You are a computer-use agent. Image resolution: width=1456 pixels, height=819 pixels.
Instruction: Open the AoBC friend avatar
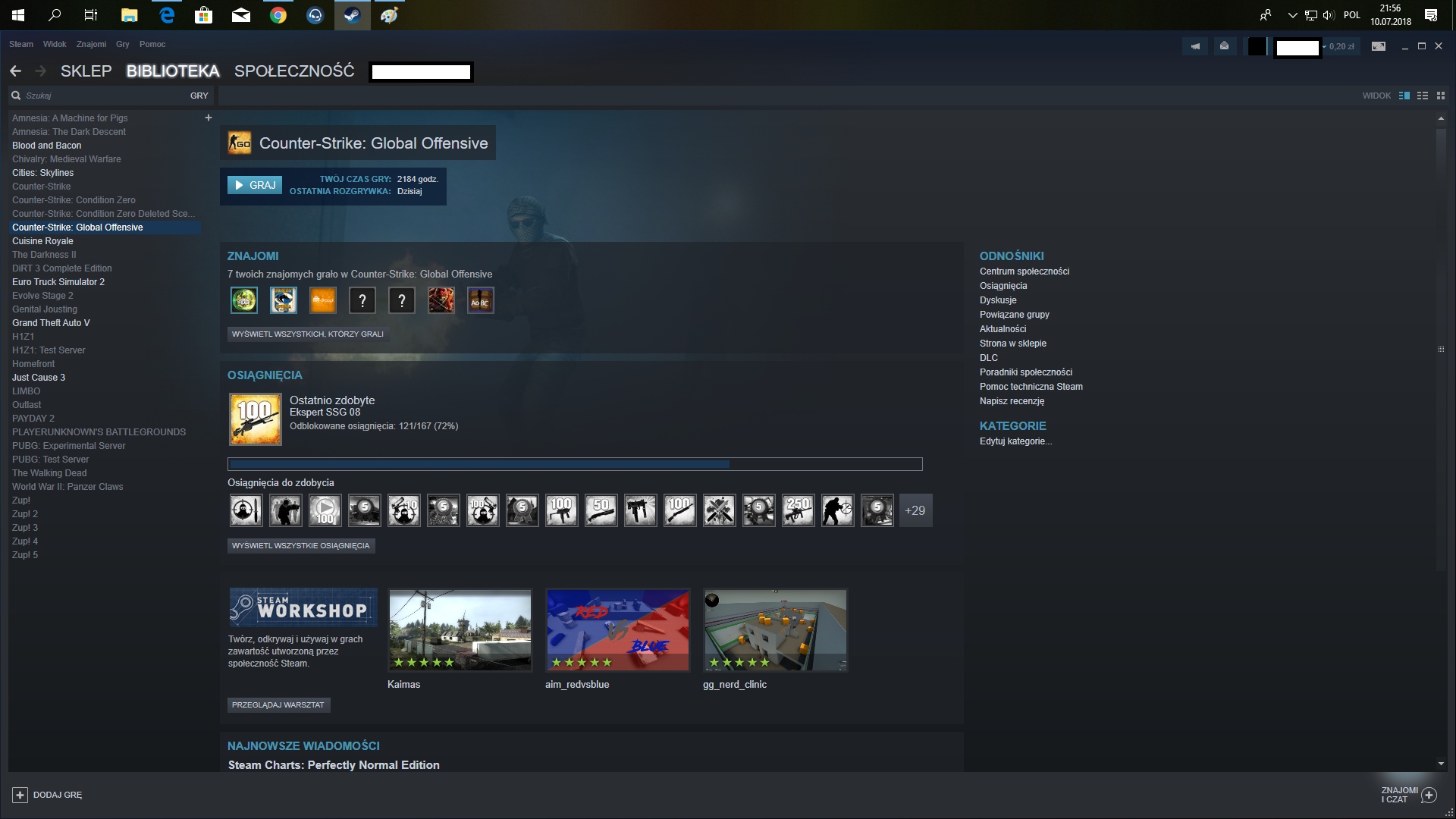click(481, 300)
